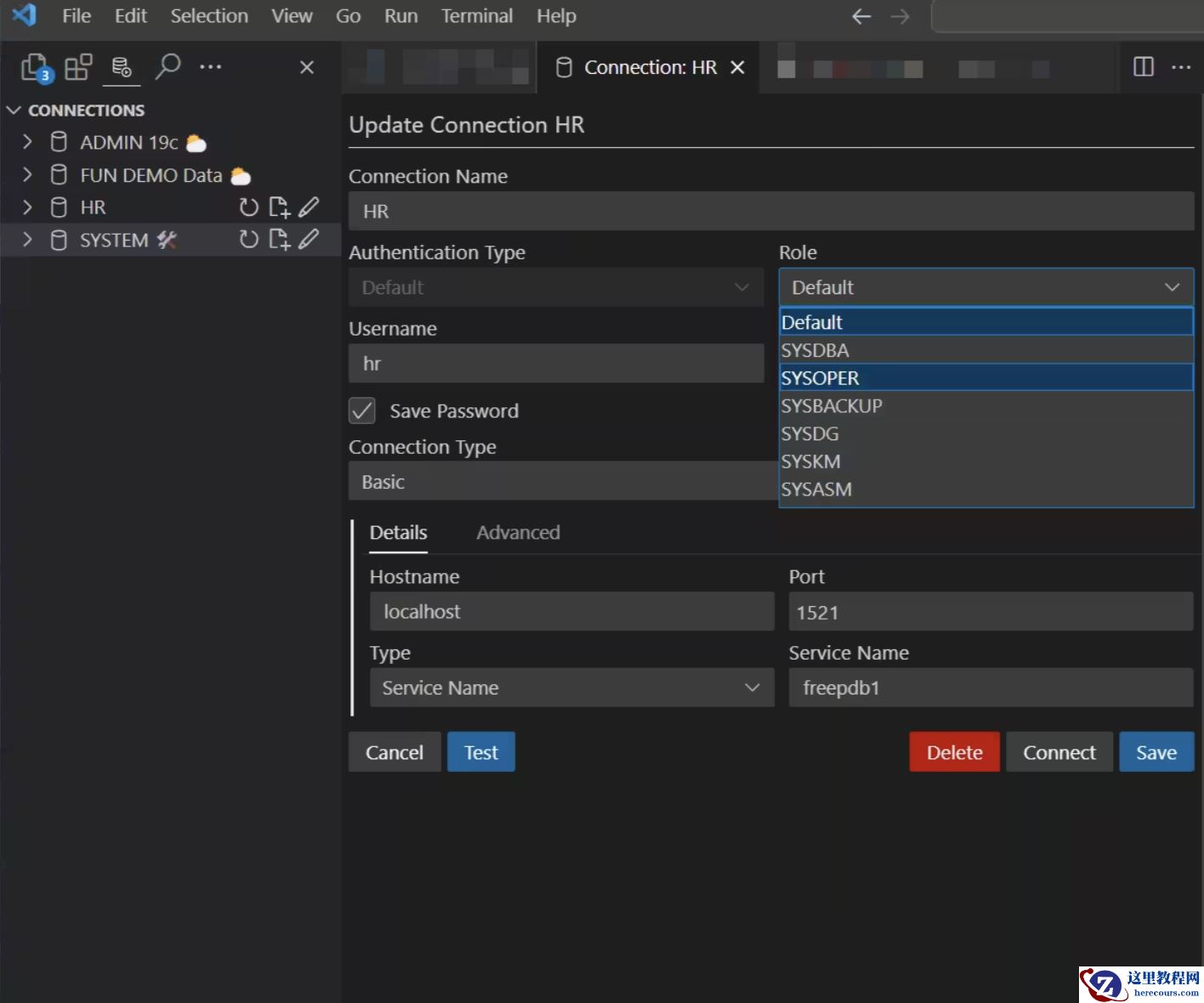1204x1003 pixels.
Task: Refresh the SYSTEM connection
Action: (248, 240)
